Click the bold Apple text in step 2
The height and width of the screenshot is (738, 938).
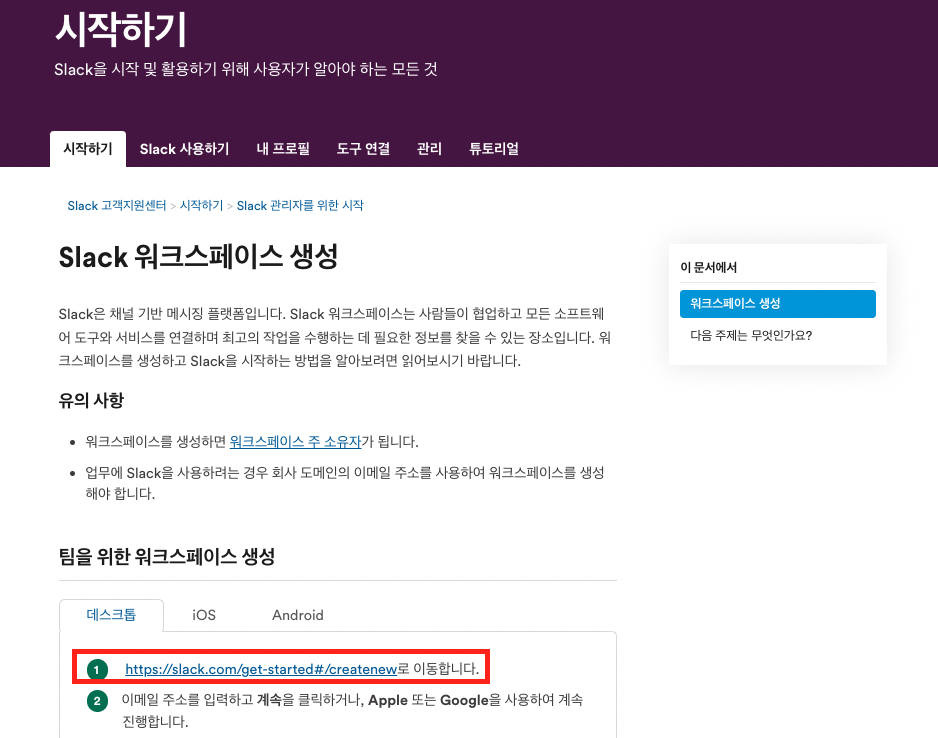(388, 700)
